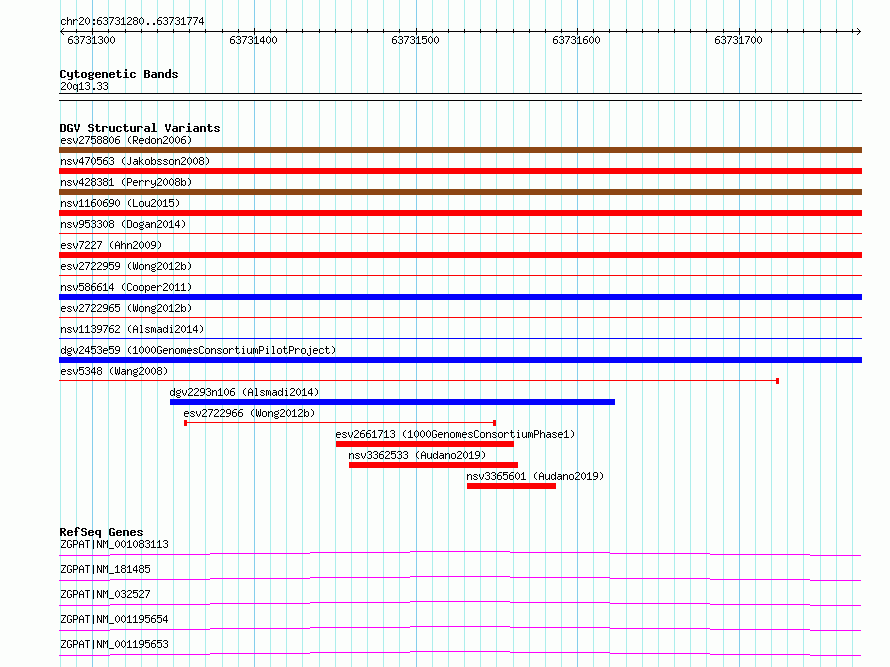Select nsv1160690 (Lou2015) label

click(120, 203)
